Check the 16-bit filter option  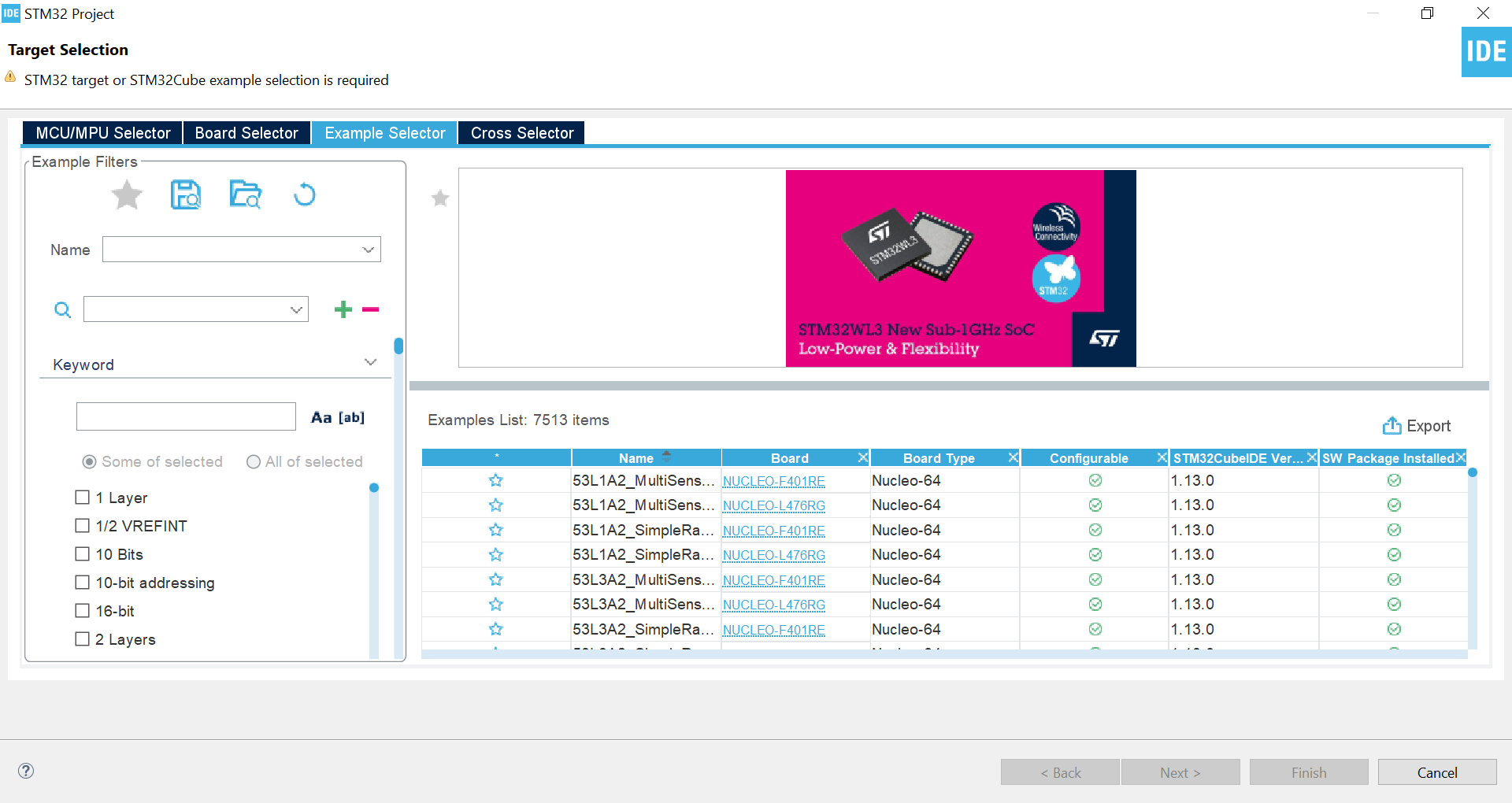[83, 610]
